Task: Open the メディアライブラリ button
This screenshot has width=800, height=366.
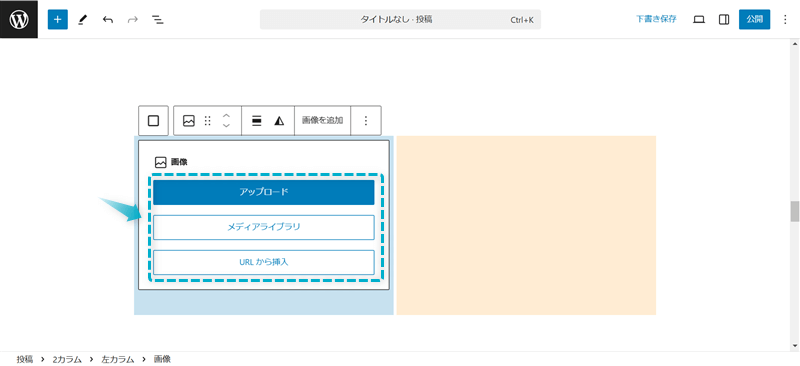Action: pyautogui.click(x=264, y=227)
